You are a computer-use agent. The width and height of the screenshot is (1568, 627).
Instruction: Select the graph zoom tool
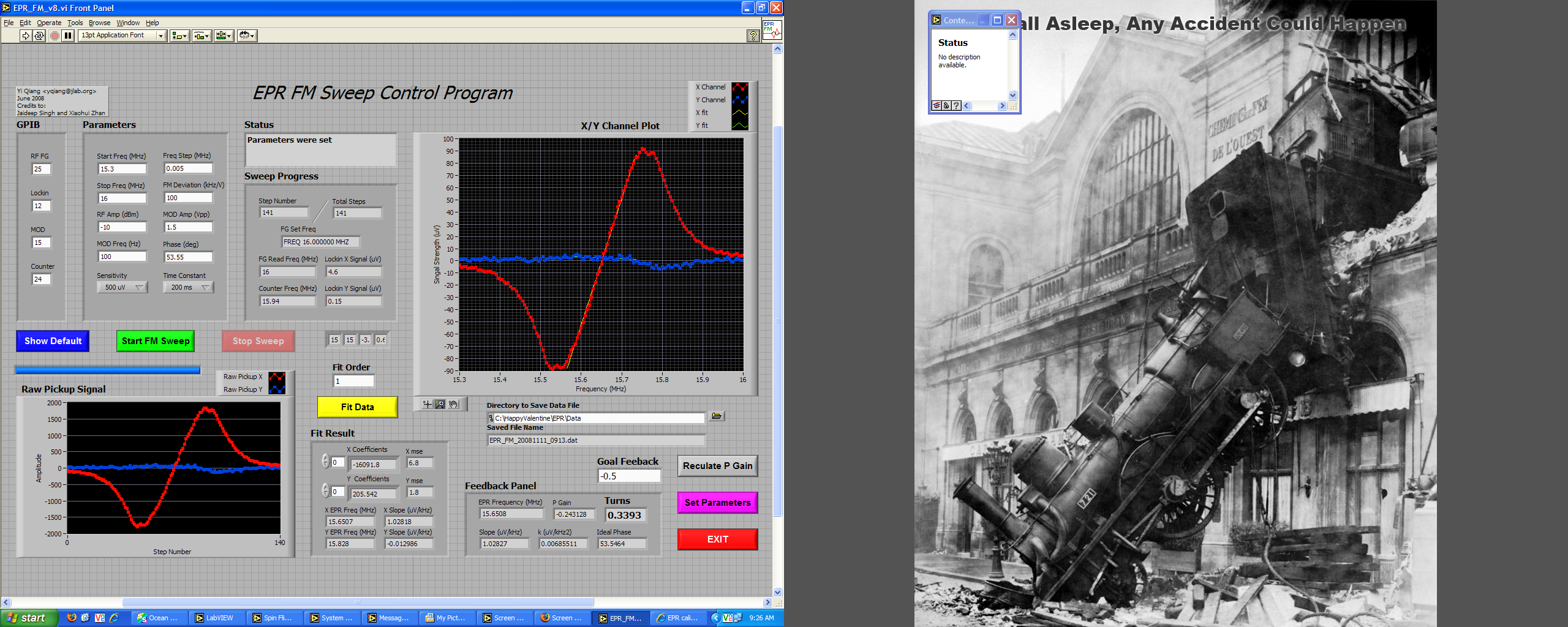(440, 404)
